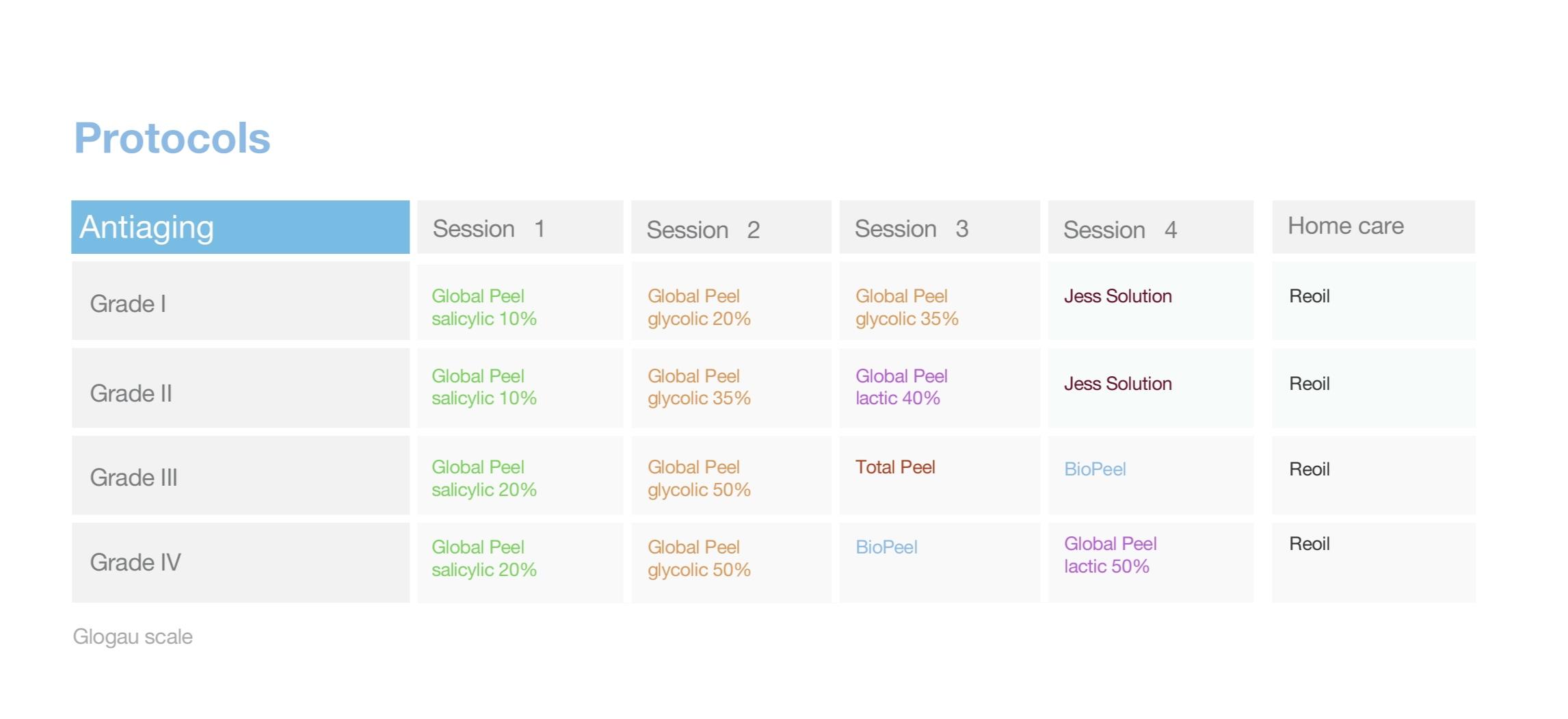Click the Total Peel cell

[894, 467]
